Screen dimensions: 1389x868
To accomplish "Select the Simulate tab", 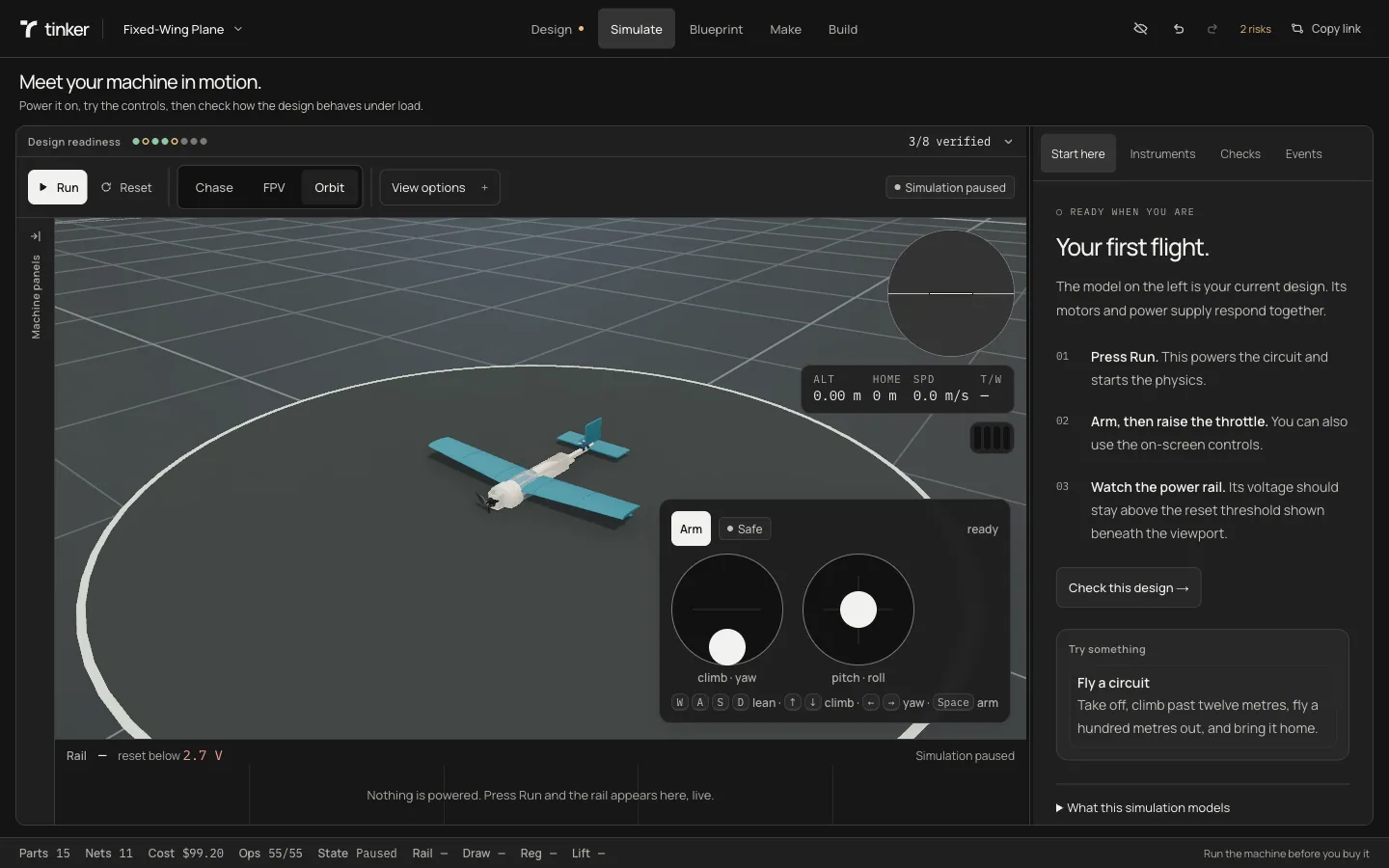I will point(637,29).
